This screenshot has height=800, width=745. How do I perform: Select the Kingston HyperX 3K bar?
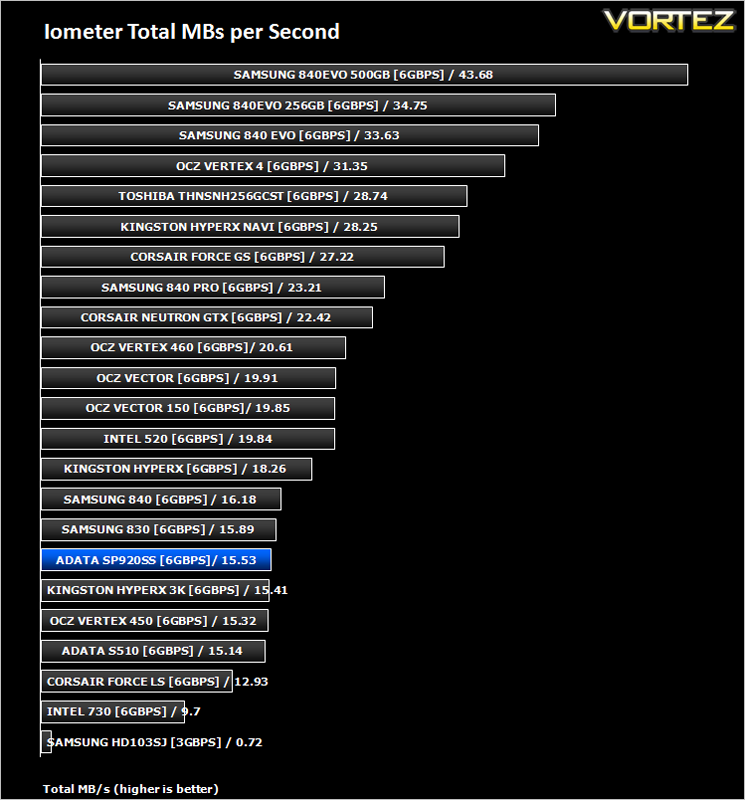click(155, 590)
